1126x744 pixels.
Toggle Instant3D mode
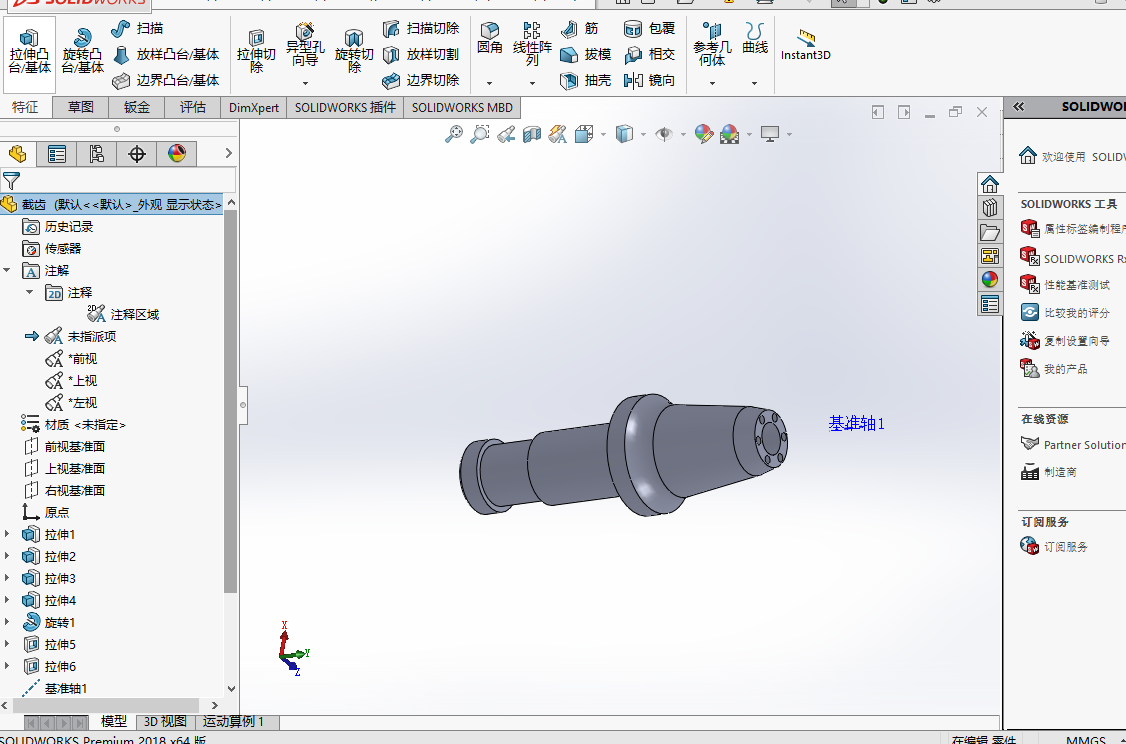pos(806,45)
